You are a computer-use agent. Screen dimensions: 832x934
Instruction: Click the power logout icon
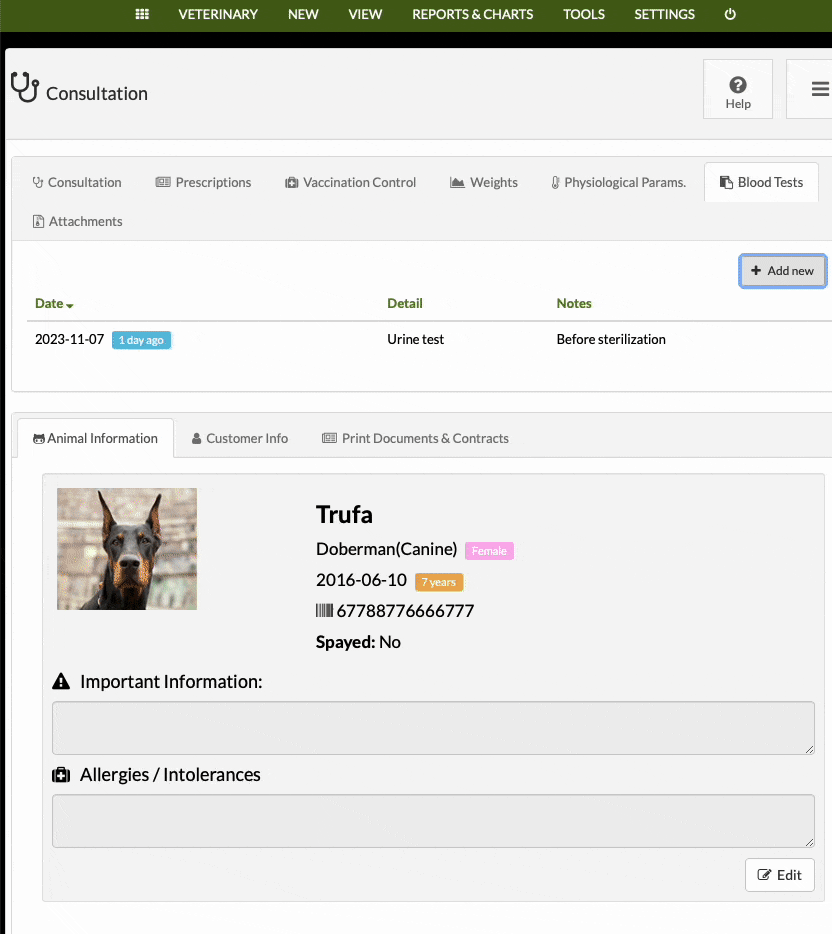click(x=730, y=14)
